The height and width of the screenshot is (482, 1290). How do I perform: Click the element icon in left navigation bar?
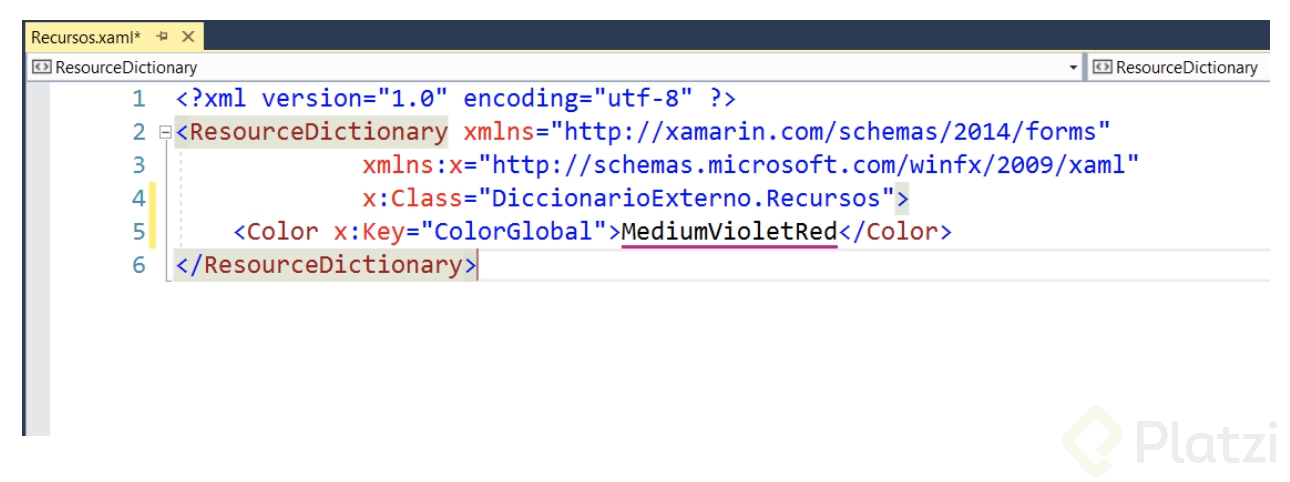click(x=42, y=68)
